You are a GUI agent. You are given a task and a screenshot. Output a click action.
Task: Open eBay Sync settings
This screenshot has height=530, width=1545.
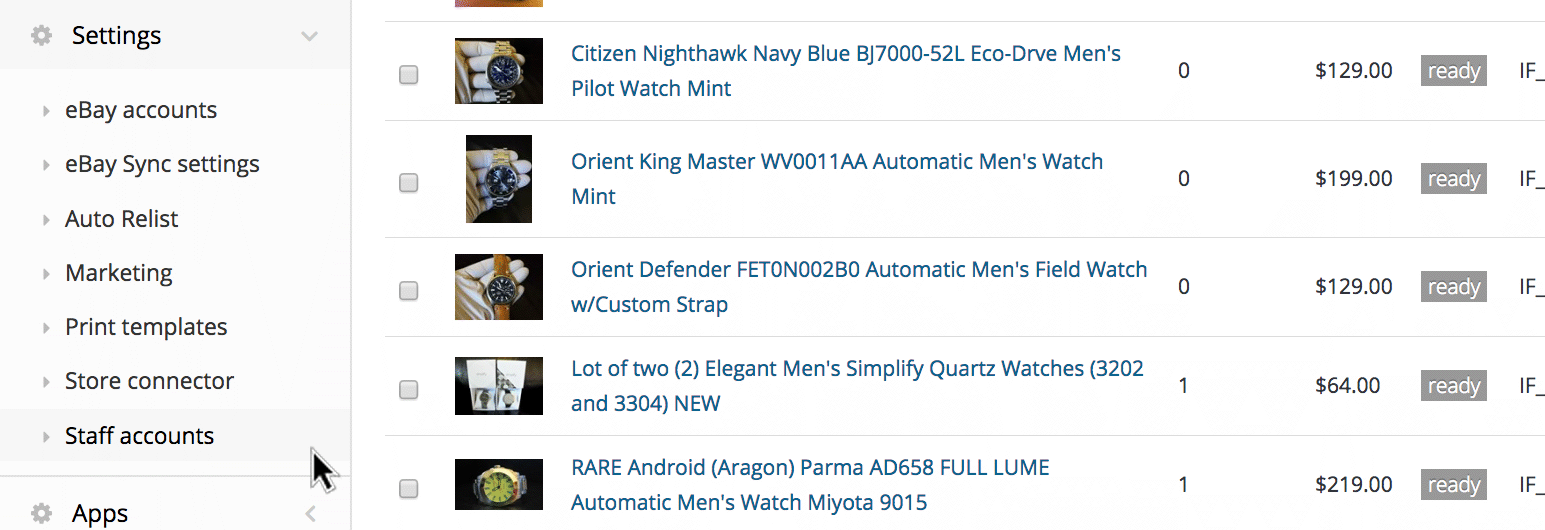162,164
